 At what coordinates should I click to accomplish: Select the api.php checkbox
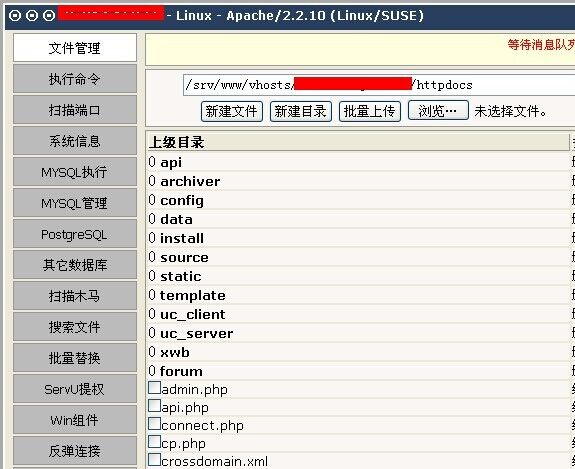[x=154, y=406]
